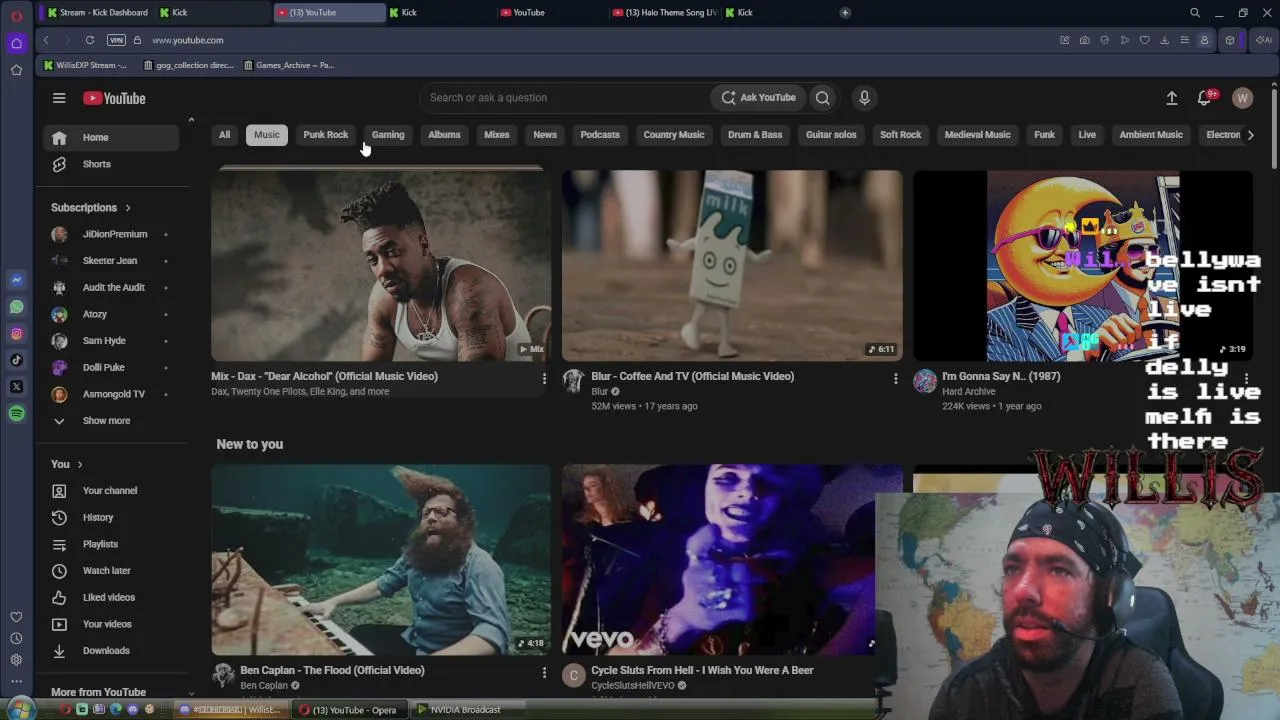Open options menu for Blur Coffee And TV
Screen dimensions: 1280x720
895,378
